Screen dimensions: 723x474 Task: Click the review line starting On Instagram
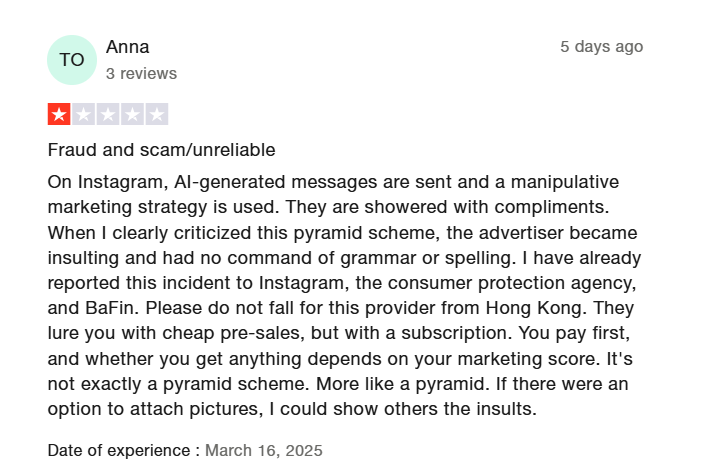pos(333,182)
